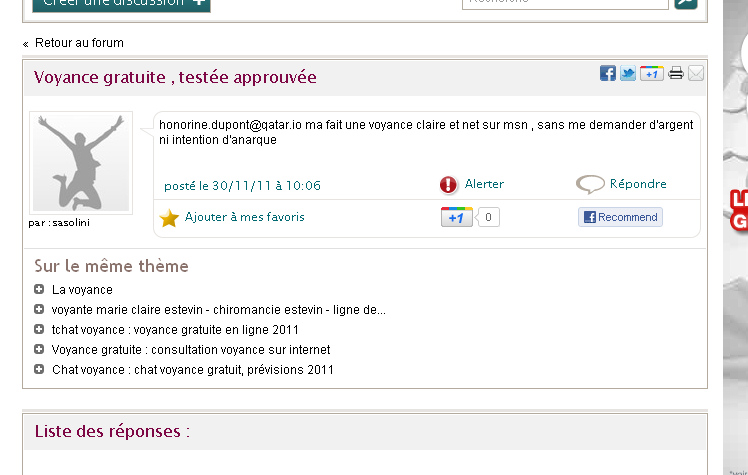
Task: Click Facebook Recommend button
Action: pos(620,217)
